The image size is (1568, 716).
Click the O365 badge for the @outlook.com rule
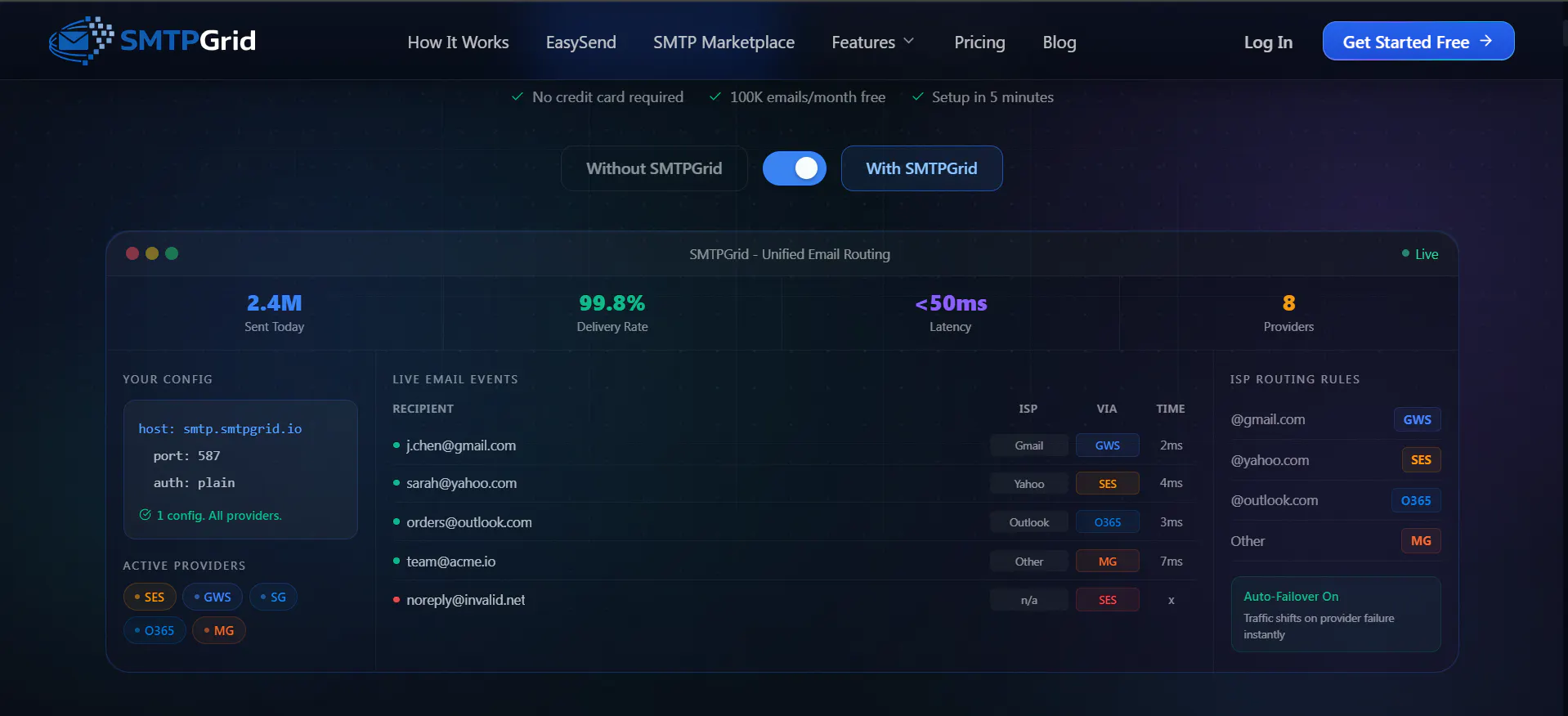click(x=1416, y=500)
